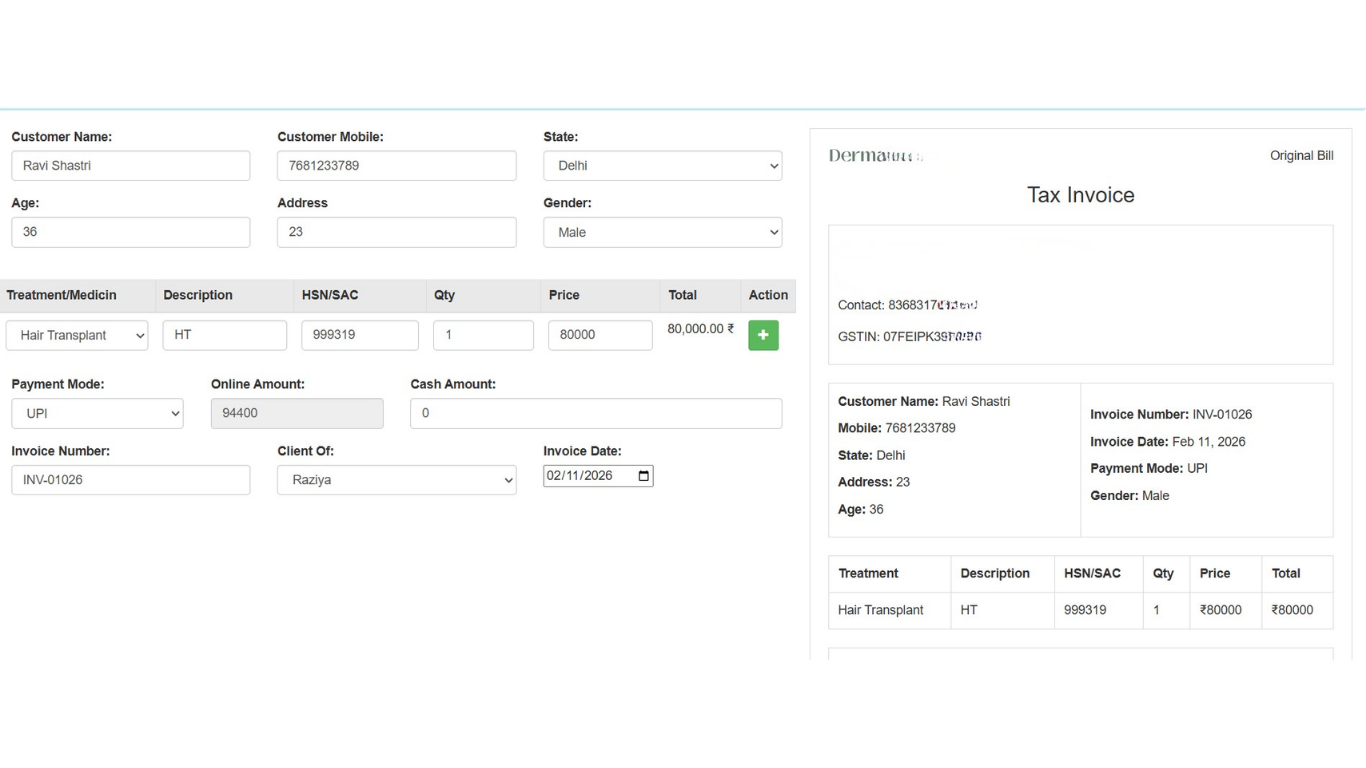Click the Cash Amount input field
The width and height of the screenshot is (1366, 768).
596,413
